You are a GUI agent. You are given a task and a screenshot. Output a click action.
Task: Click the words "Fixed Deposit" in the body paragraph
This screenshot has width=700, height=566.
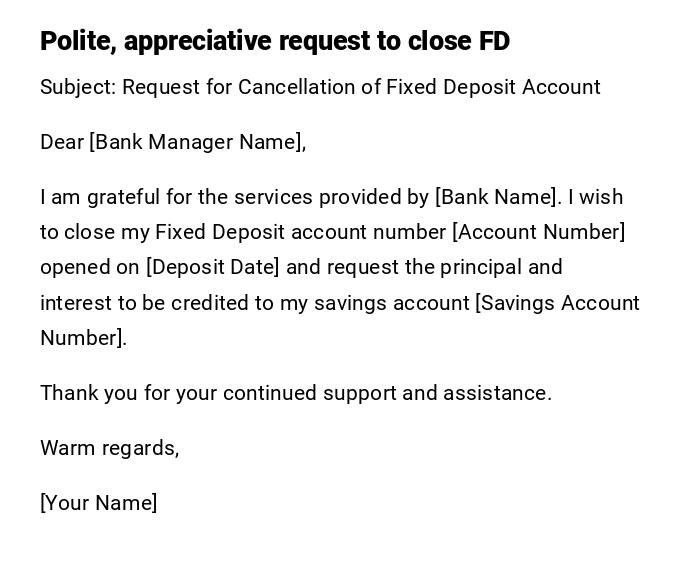(220, 232)
